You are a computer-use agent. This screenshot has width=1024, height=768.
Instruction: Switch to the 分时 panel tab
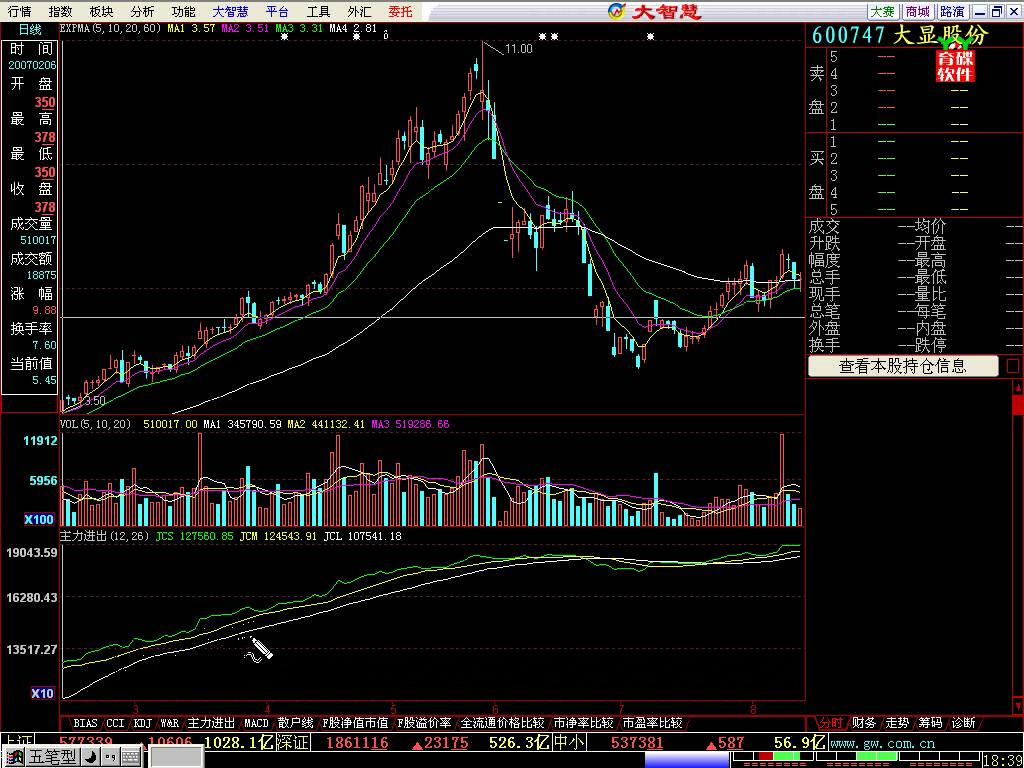coord(831,723)
